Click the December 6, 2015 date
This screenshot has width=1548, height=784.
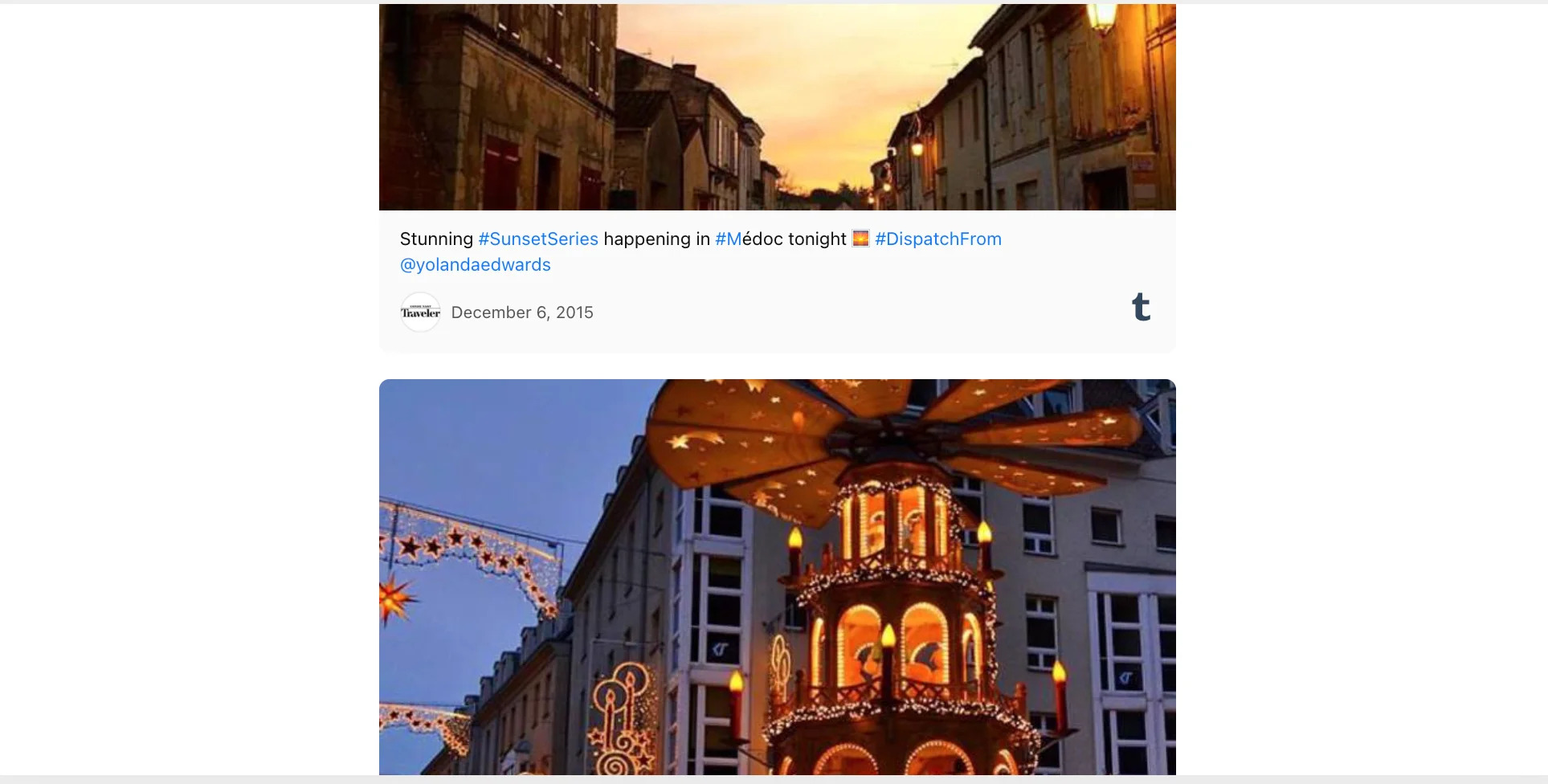[522, 312]
